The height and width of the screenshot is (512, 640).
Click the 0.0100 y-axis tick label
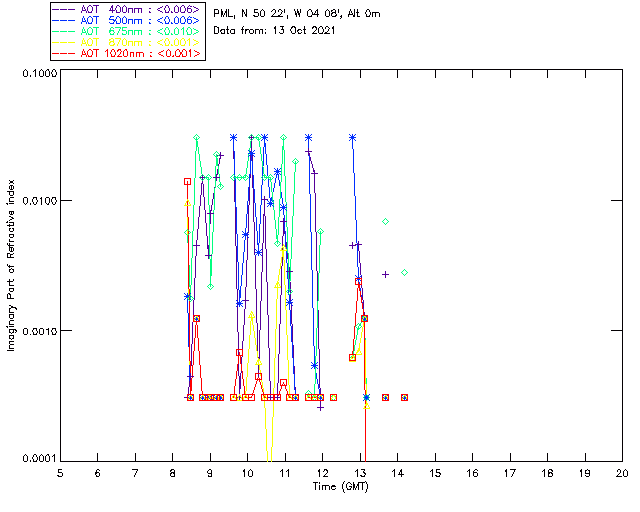click(x=37, y=202)
